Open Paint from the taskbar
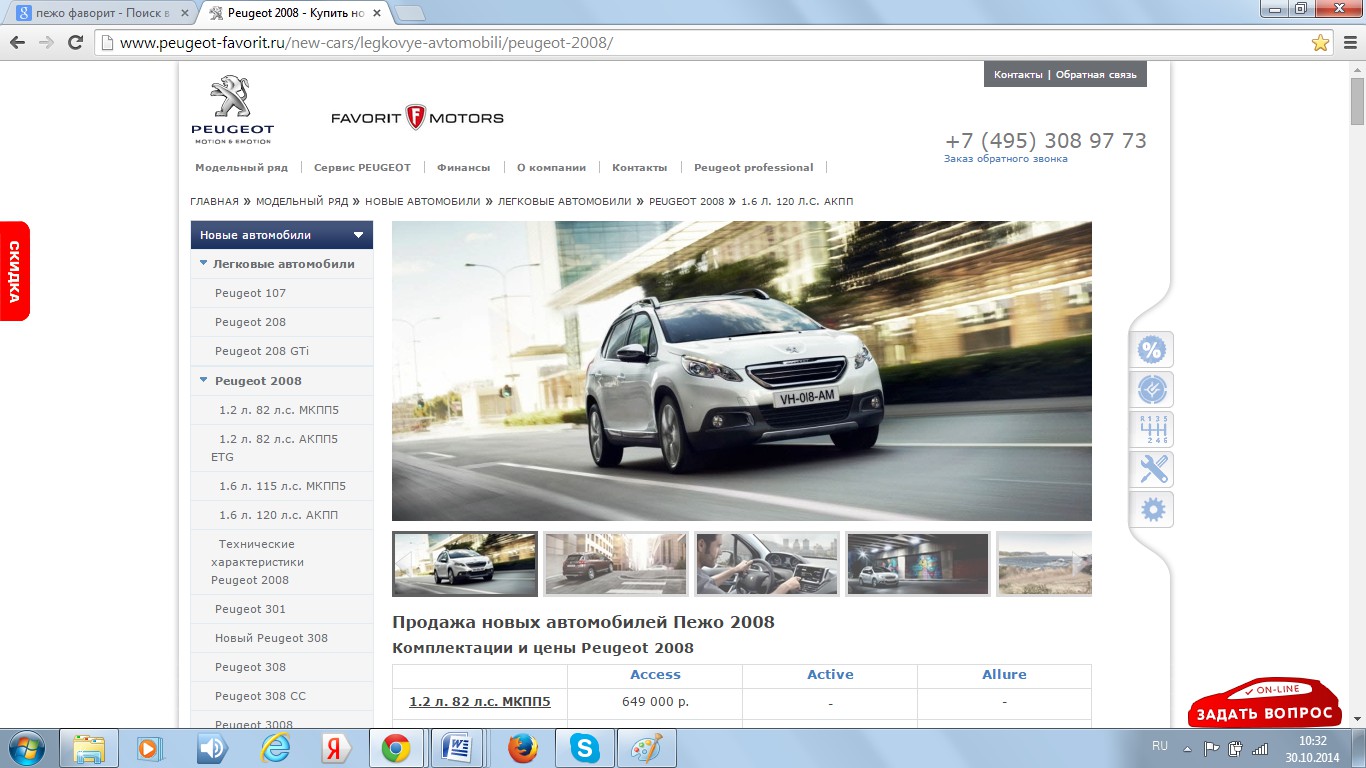Image resolution: width=1366 pixels, height=768 pixels. [646, 748]
